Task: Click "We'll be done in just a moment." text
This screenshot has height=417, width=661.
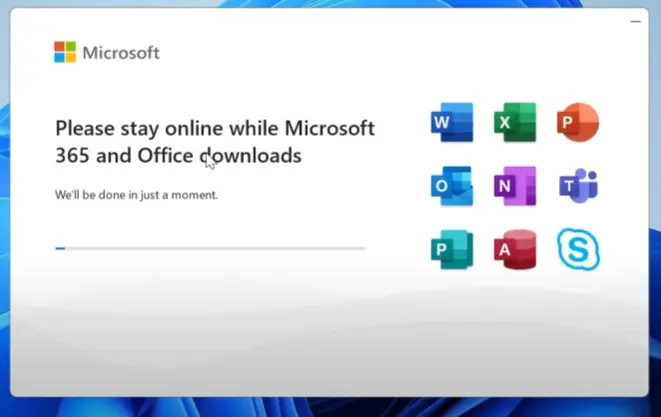Action: click(137, 195)
